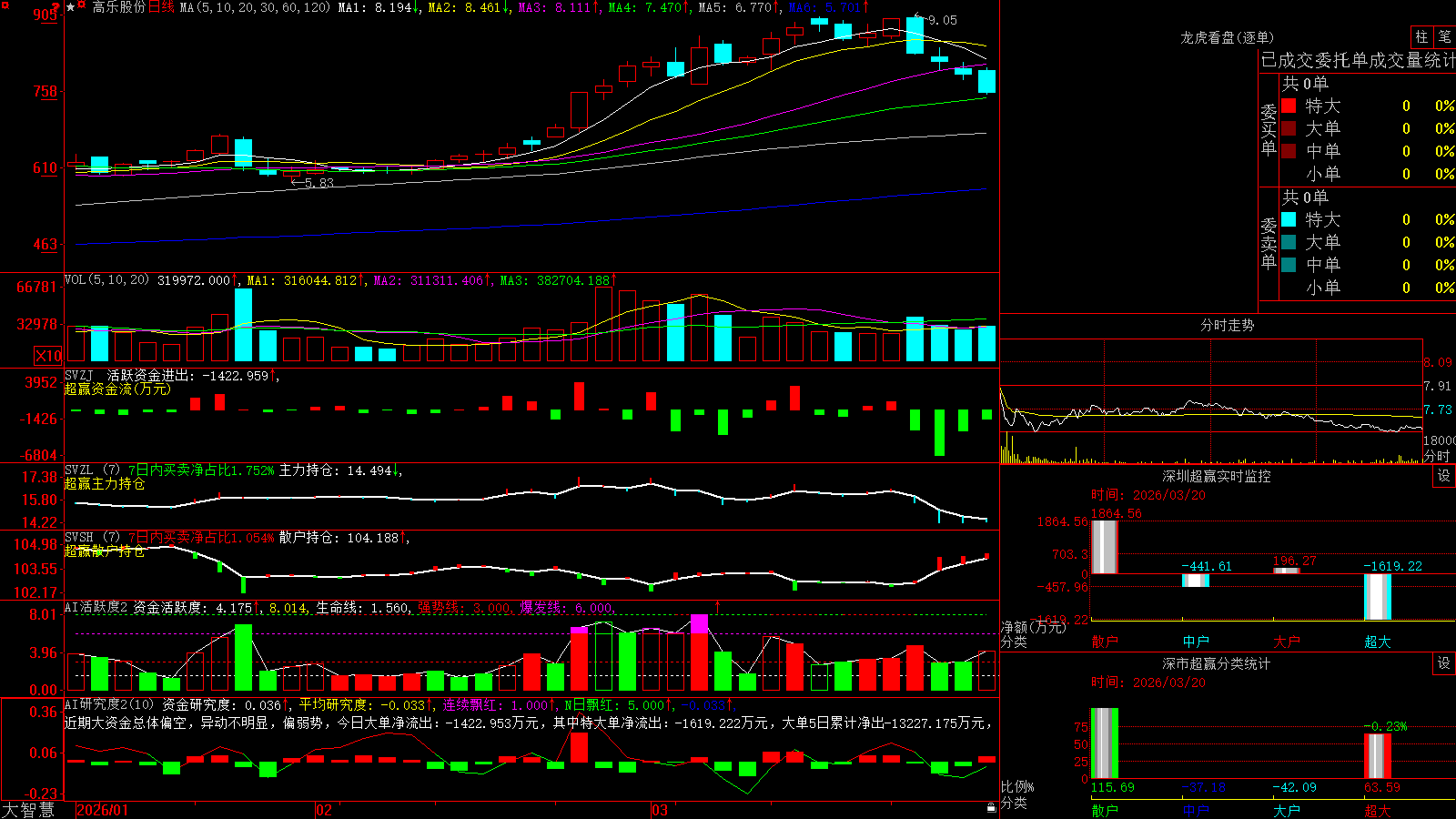Screen dimensions: 1456x819
Task: Switch to the 笔 tick view tab
Action: coord(1444,36)
